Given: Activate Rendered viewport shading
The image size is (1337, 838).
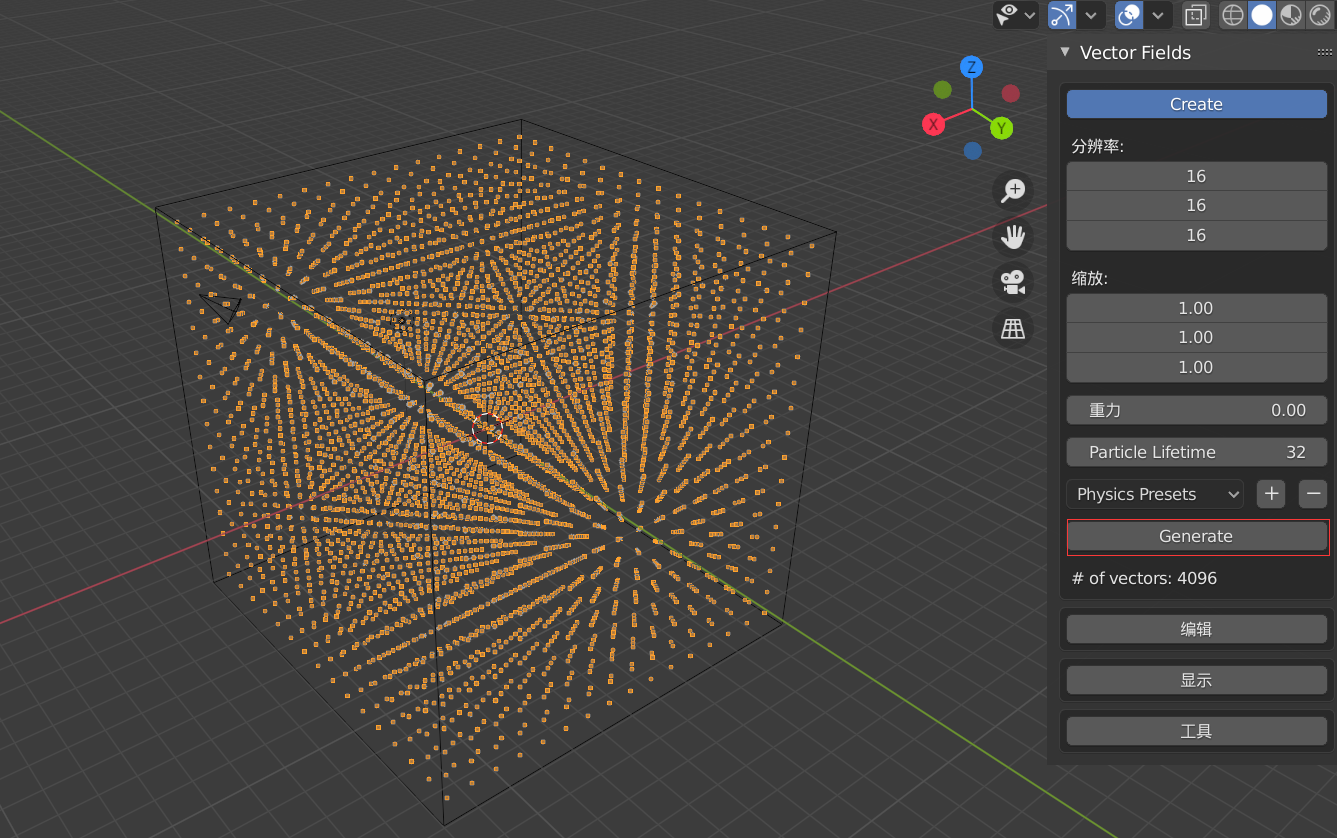Looking at the screenshot, I should click(1319, 15).
